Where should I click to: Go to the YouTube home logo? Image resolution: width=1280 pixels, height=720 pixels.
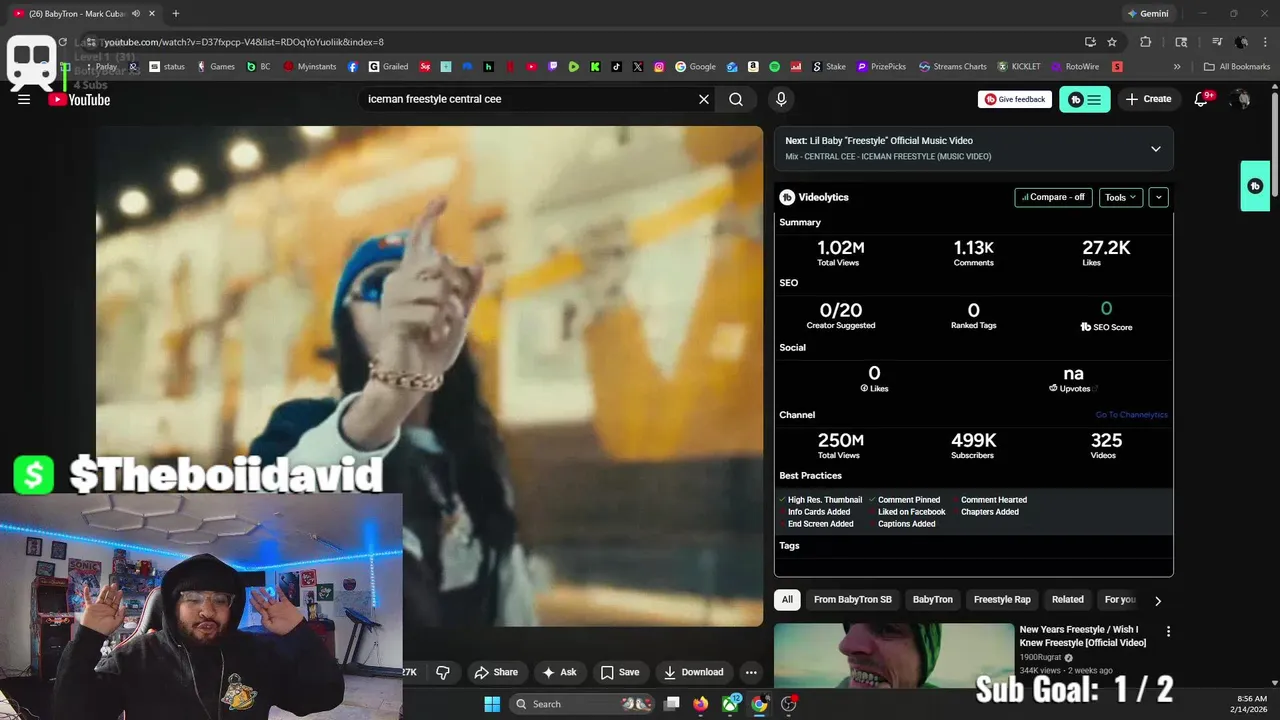pos(79,99)
